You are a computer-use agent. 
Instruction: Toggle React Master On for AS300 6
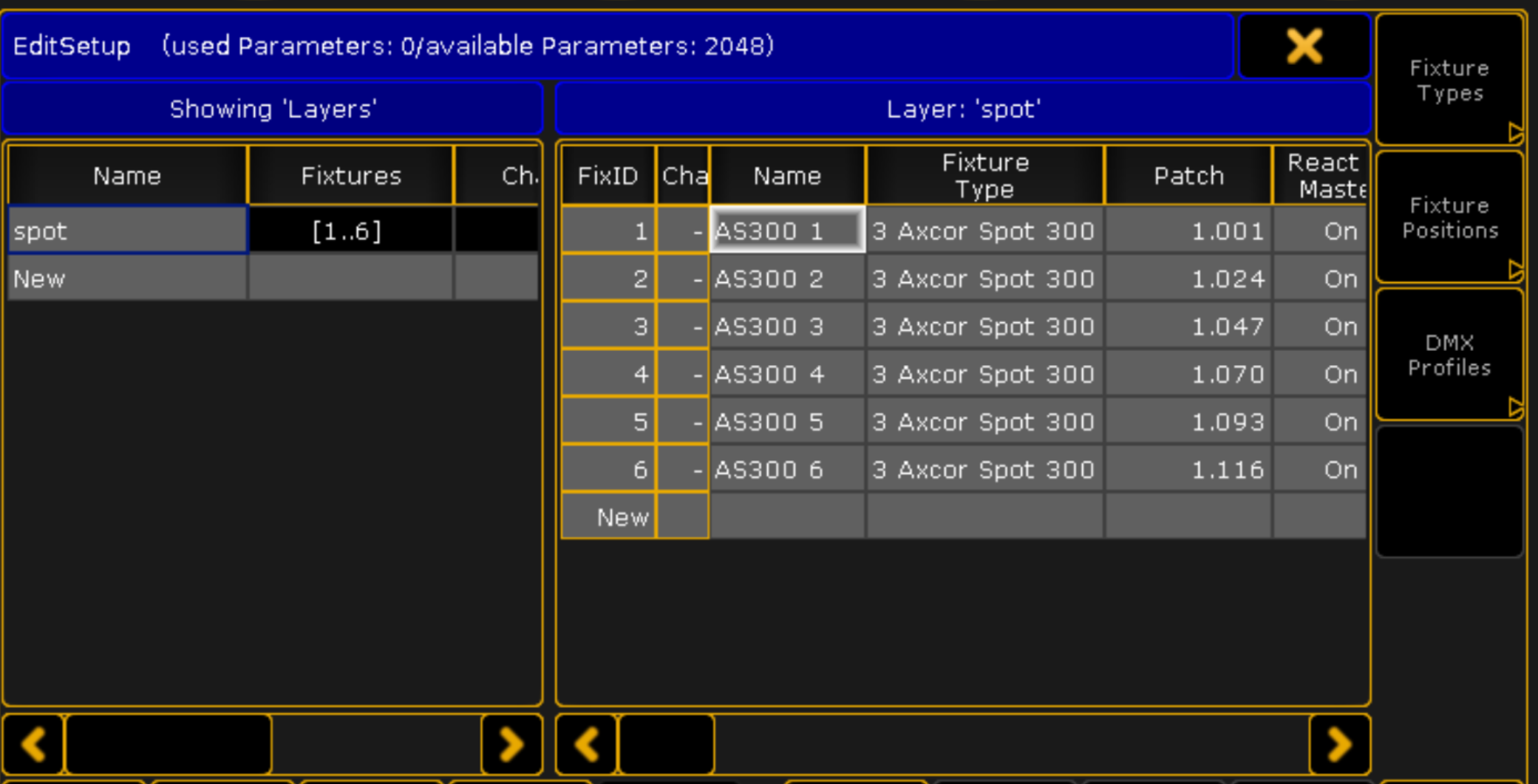coord(1320,469)
